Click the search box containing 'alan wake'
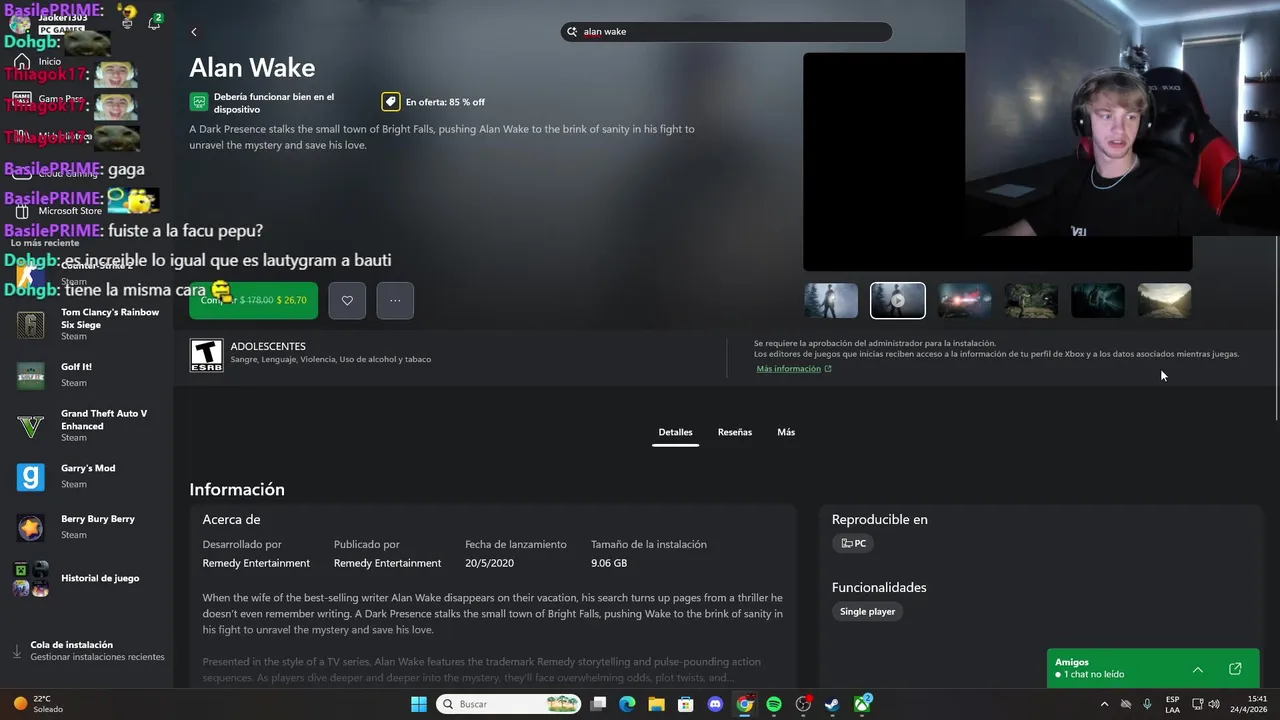 click(726, 32)
